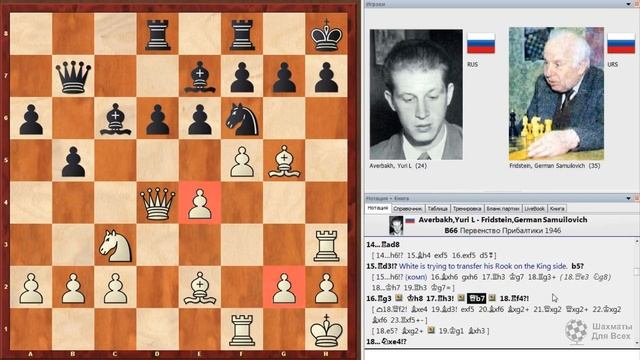
Task: Select the white bishop on g5
Action: tap(284, 161)
